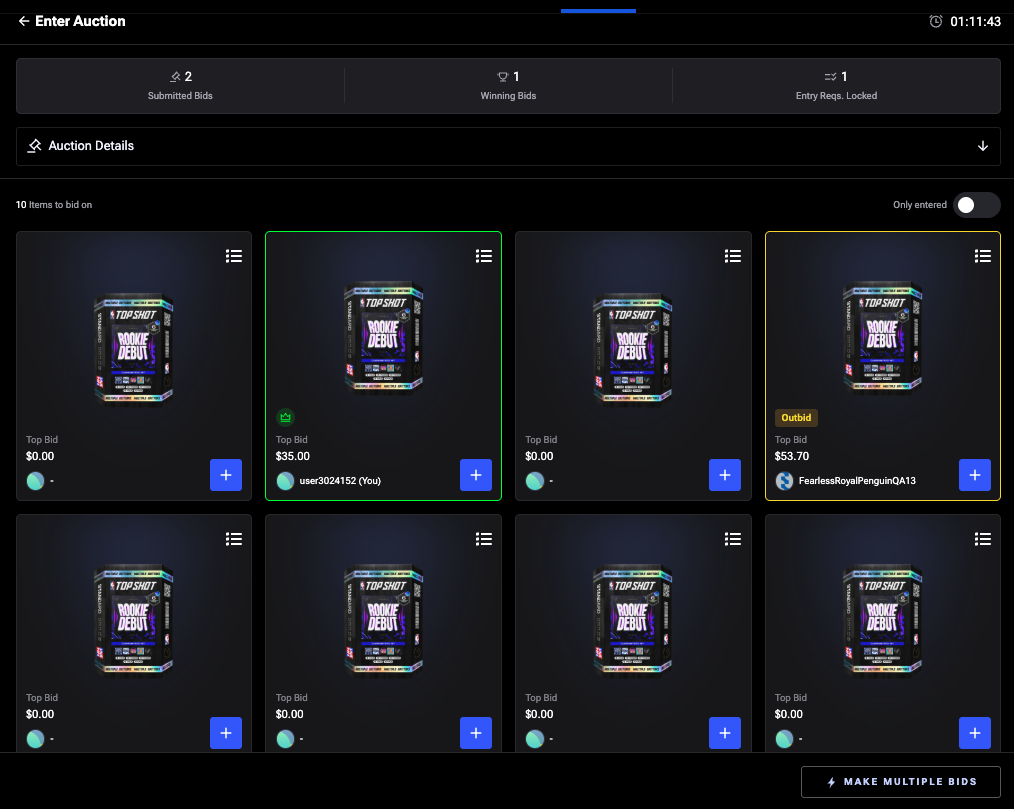Click the "Entry Reqs. Locked" label

836,96
